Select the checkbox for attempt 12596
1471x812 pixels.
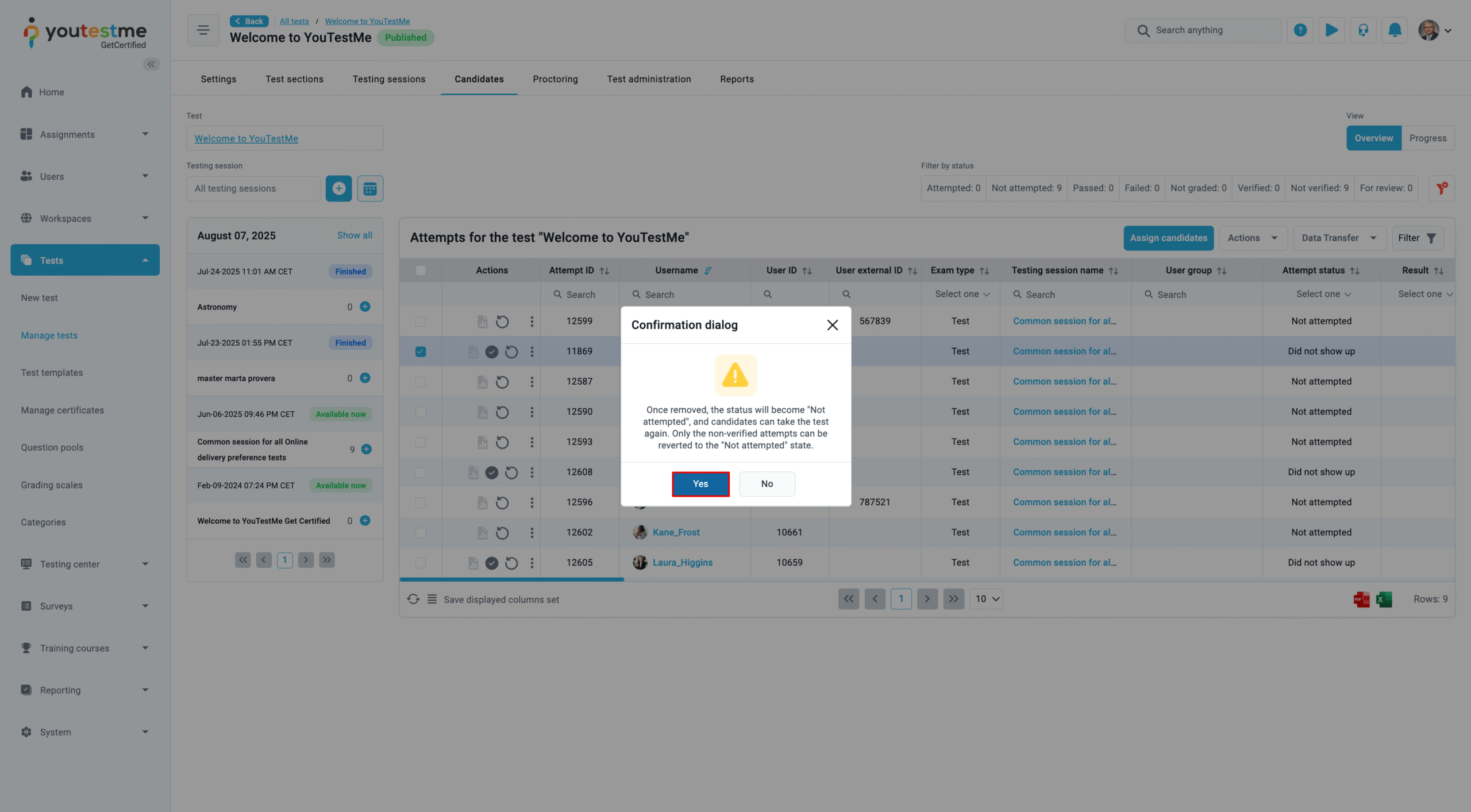click(x=421, y=502)
